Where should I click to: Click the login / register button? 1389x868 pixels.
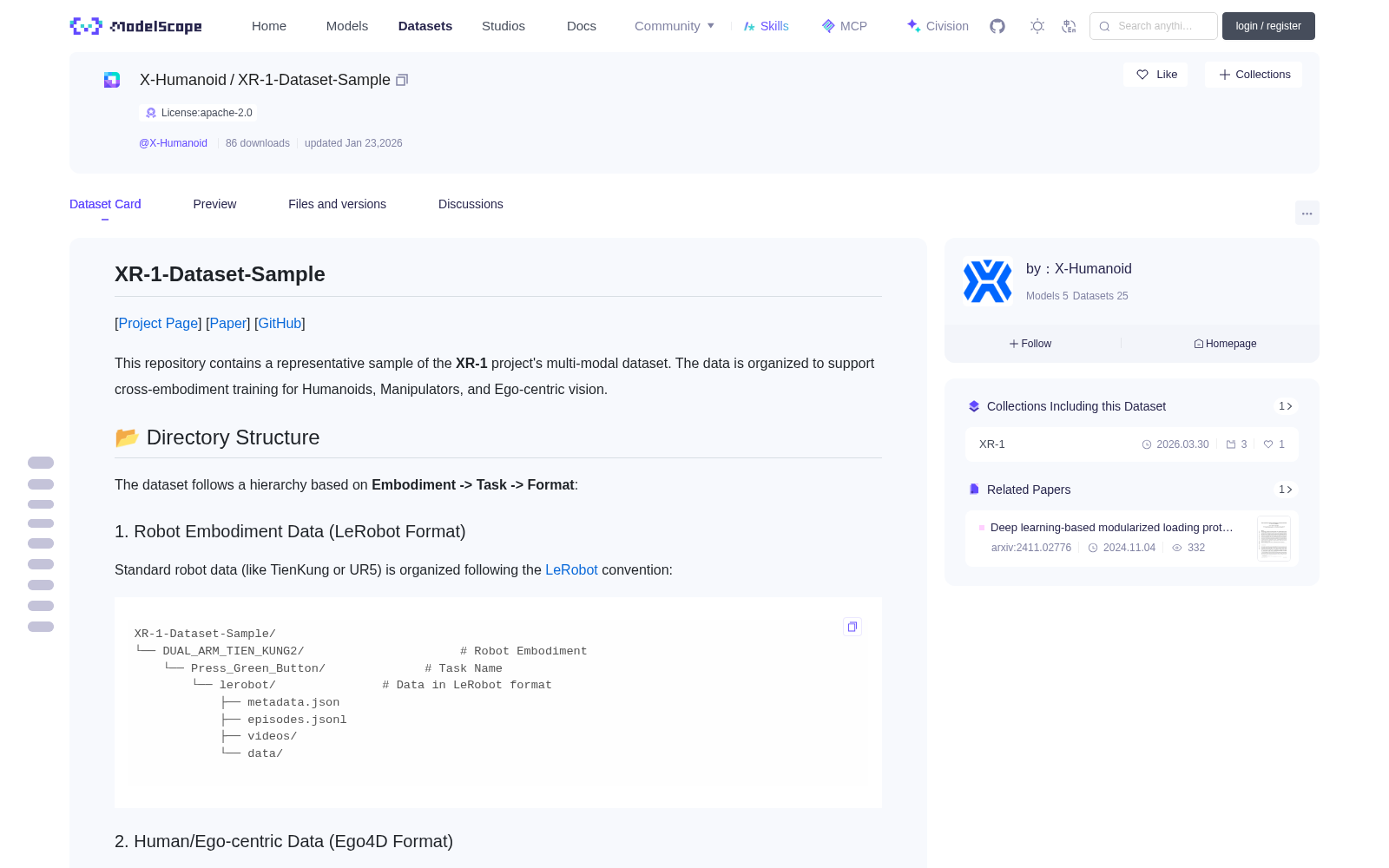click(x=1268, y=26)
